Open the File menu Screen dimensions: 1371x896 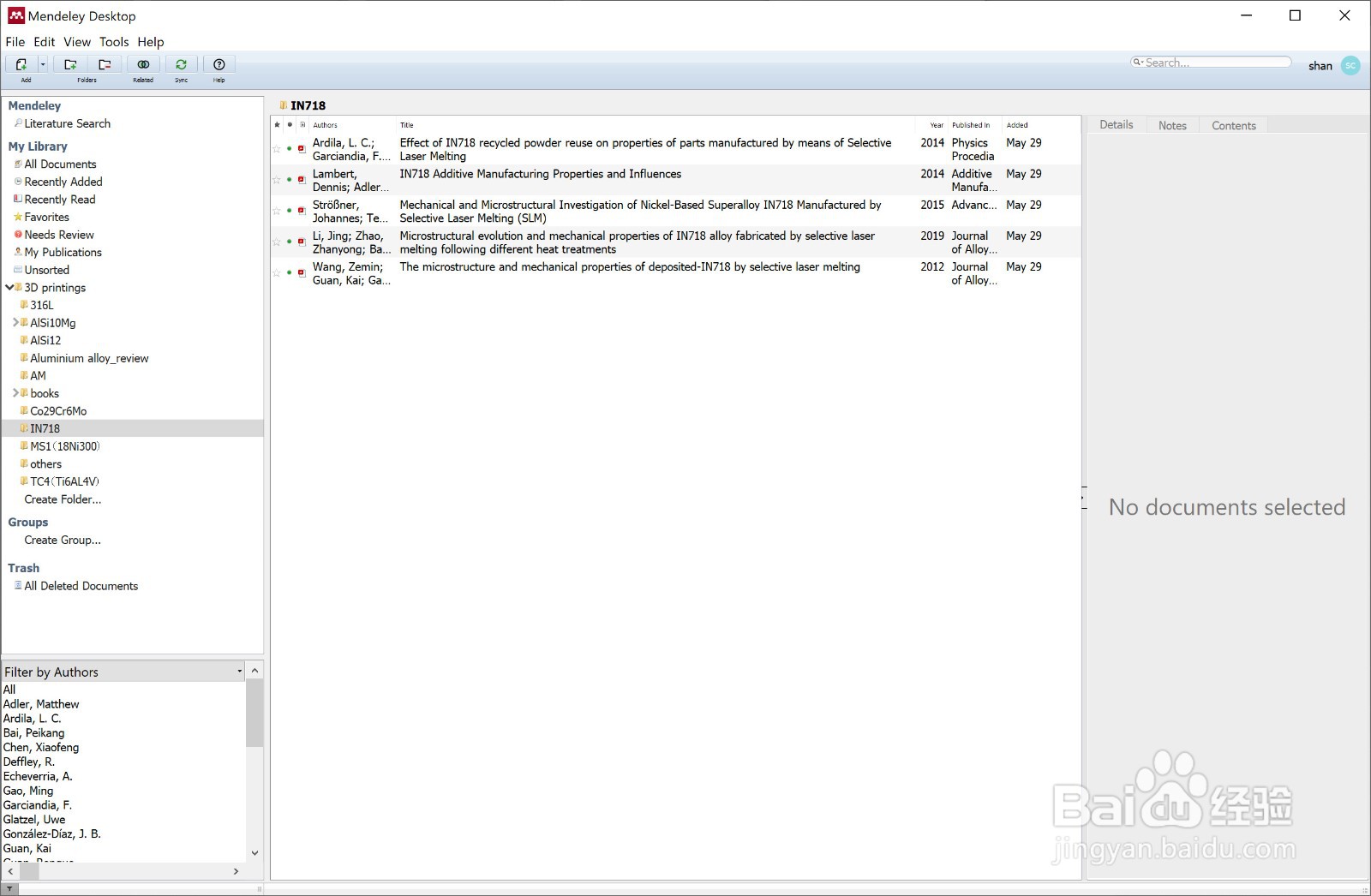[15, 42]
